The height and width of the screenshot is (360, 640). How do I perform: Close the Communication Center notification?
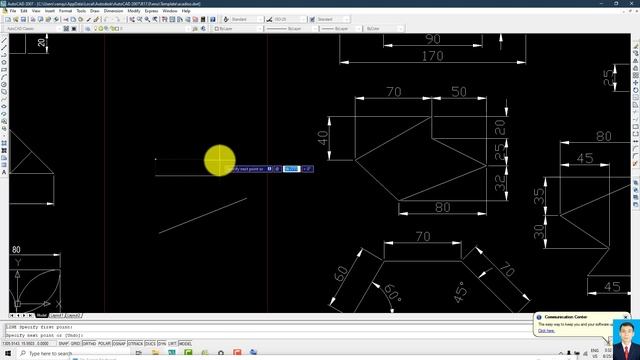pyautogui.click(x=626, y=317)
